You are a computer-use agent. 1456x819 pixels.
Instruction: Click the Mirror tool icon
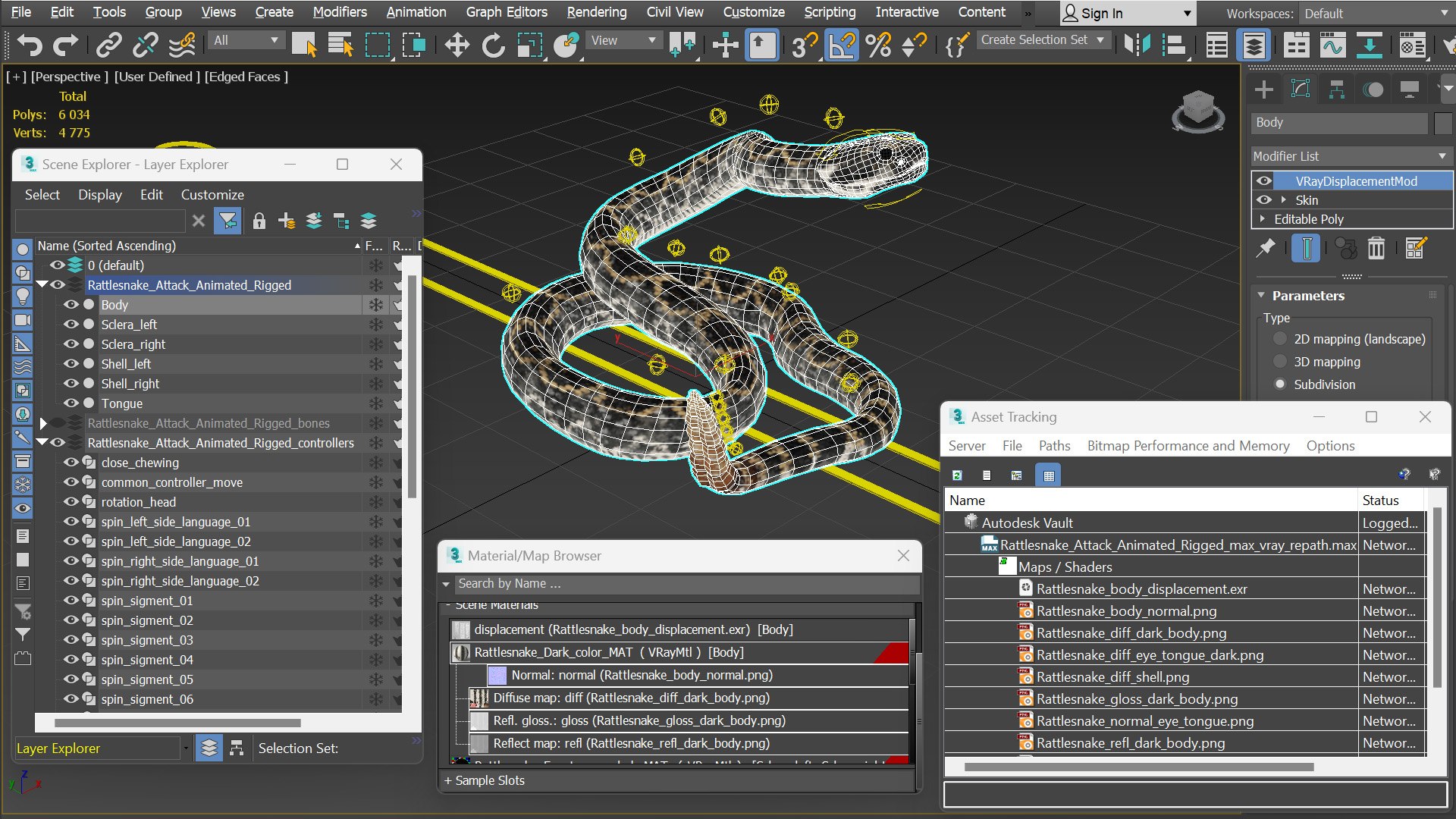(x=1137, y=45)
